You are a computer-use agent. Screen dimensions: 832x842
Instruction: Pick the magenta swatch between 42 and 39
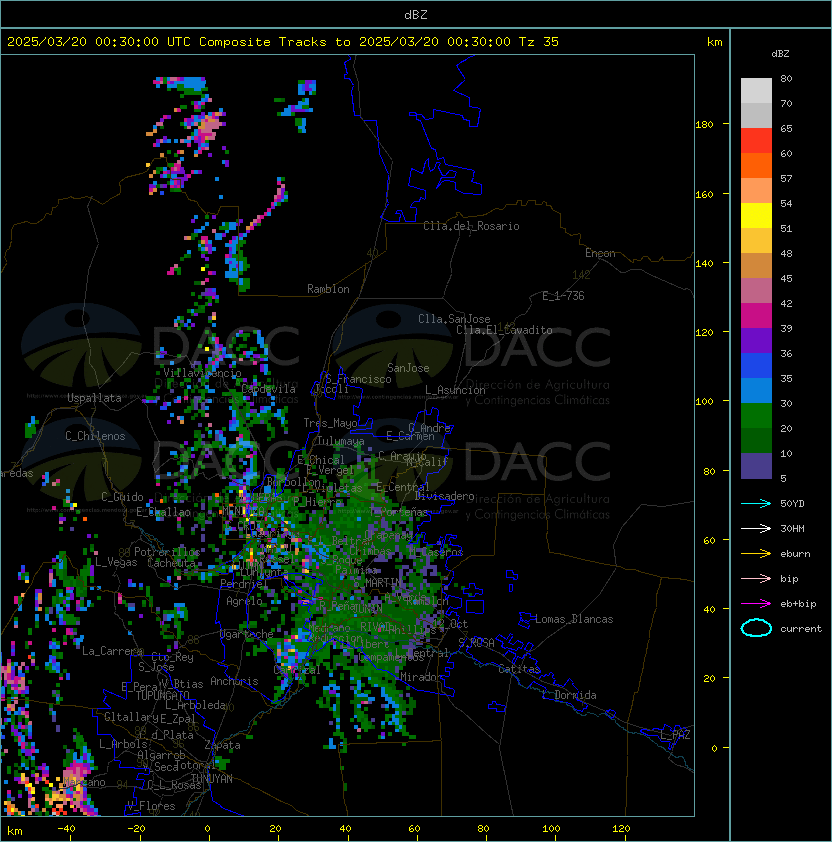(x=756, y=315)
